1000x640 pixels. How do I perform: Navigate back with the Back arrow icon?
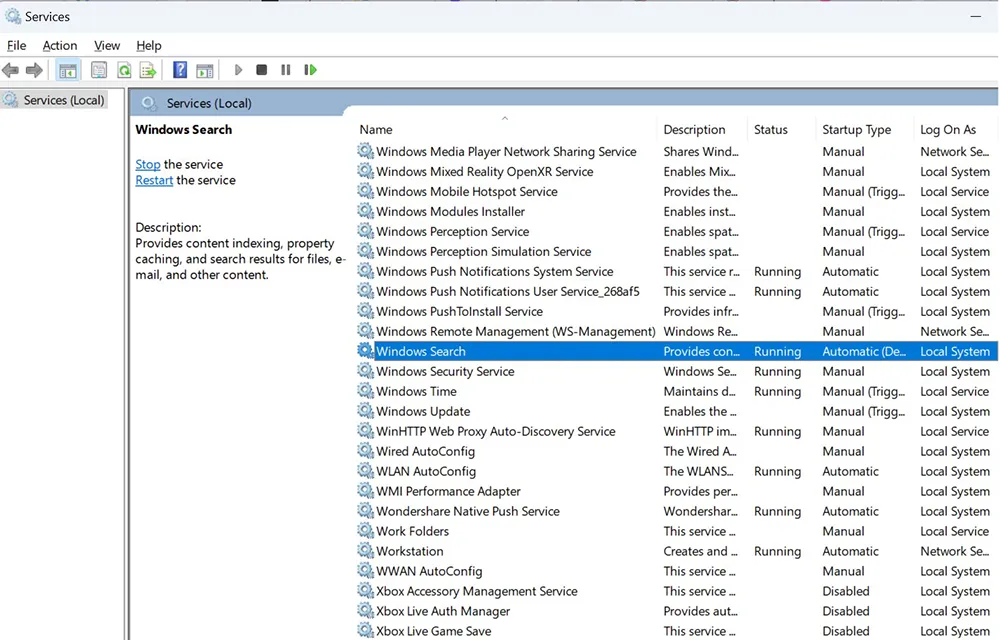click(10, 70)
